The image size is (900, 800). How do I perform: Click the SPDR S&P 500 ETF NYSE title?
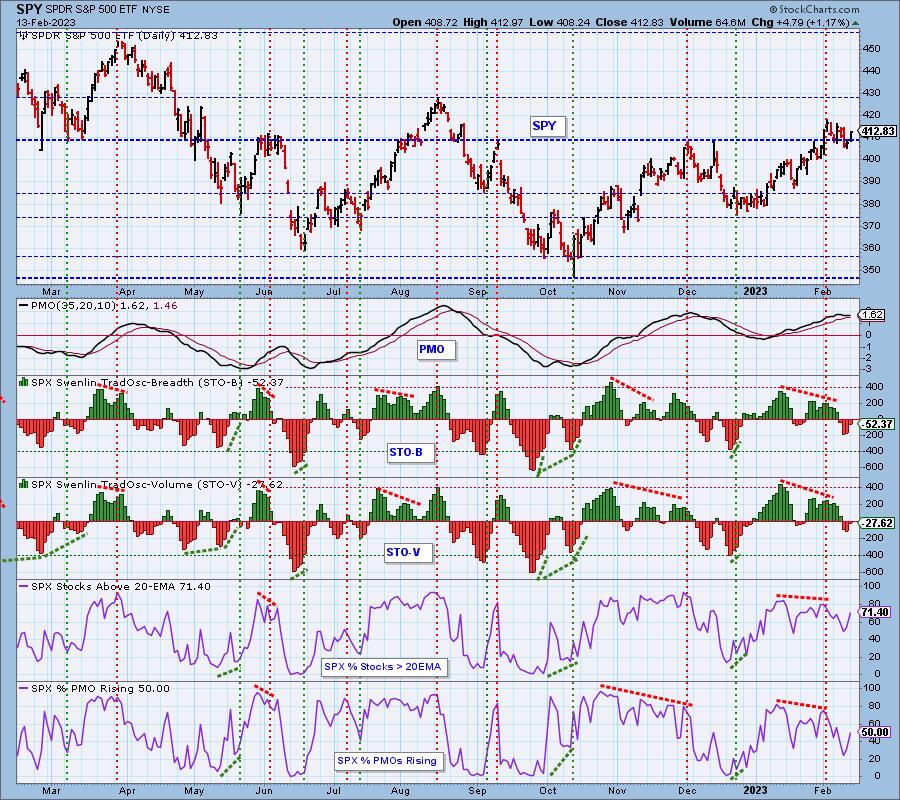pyautogui.click(x=107, y=10)
